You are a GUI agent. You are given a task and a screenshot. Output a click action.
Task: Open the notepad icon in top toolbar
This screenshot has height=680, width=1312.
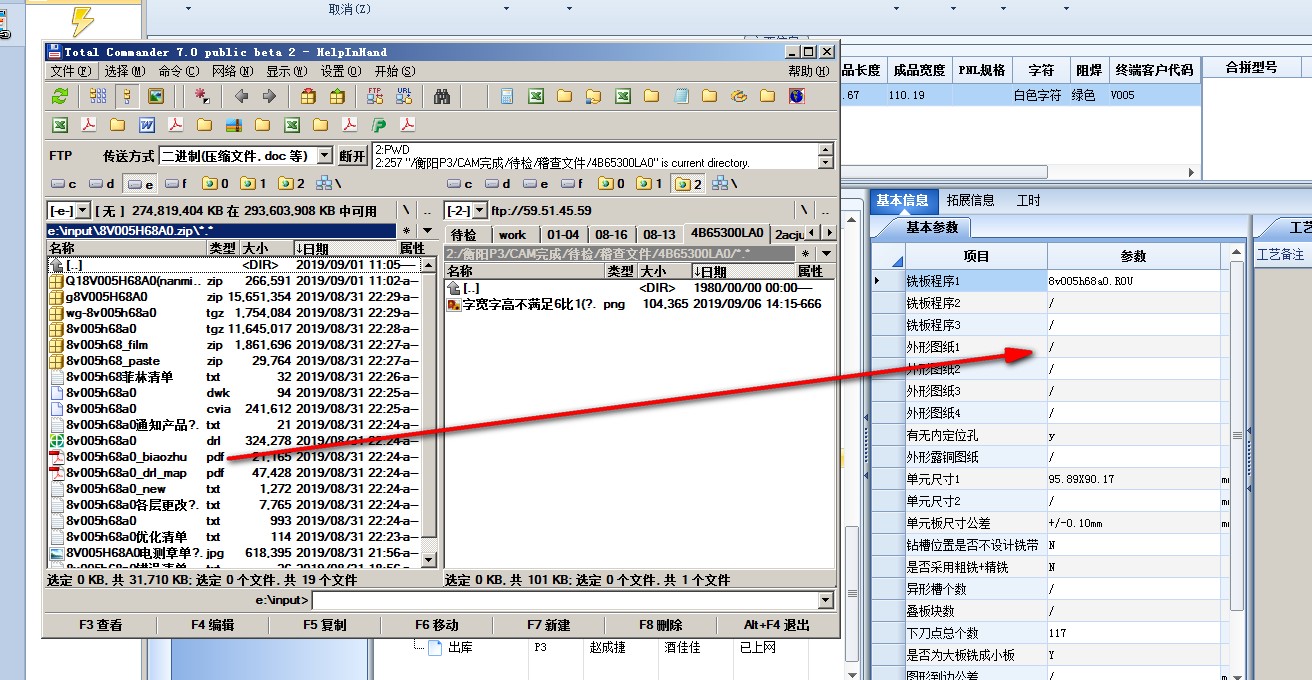tap(681, 96)
